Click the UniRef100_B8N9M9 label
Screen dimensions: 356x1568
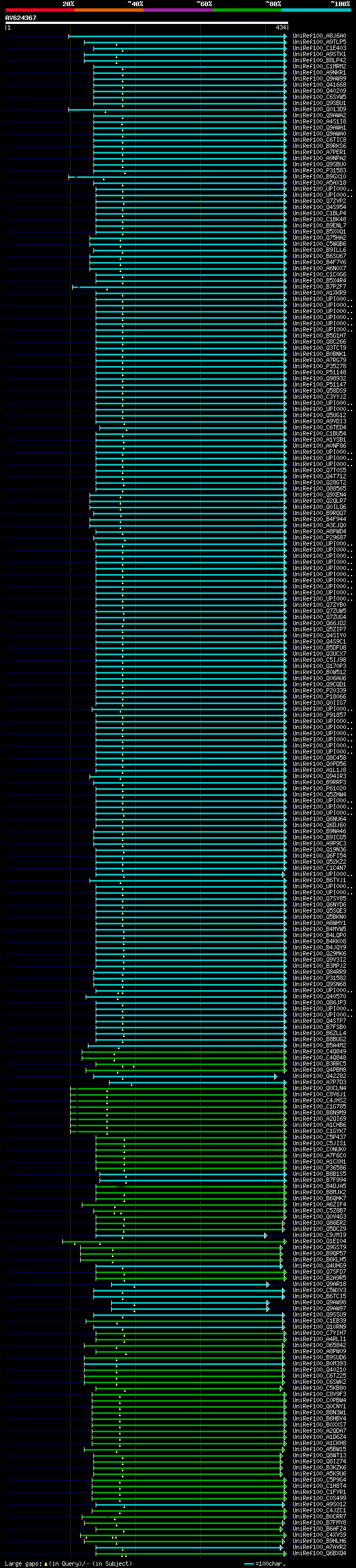[319, 1112]
